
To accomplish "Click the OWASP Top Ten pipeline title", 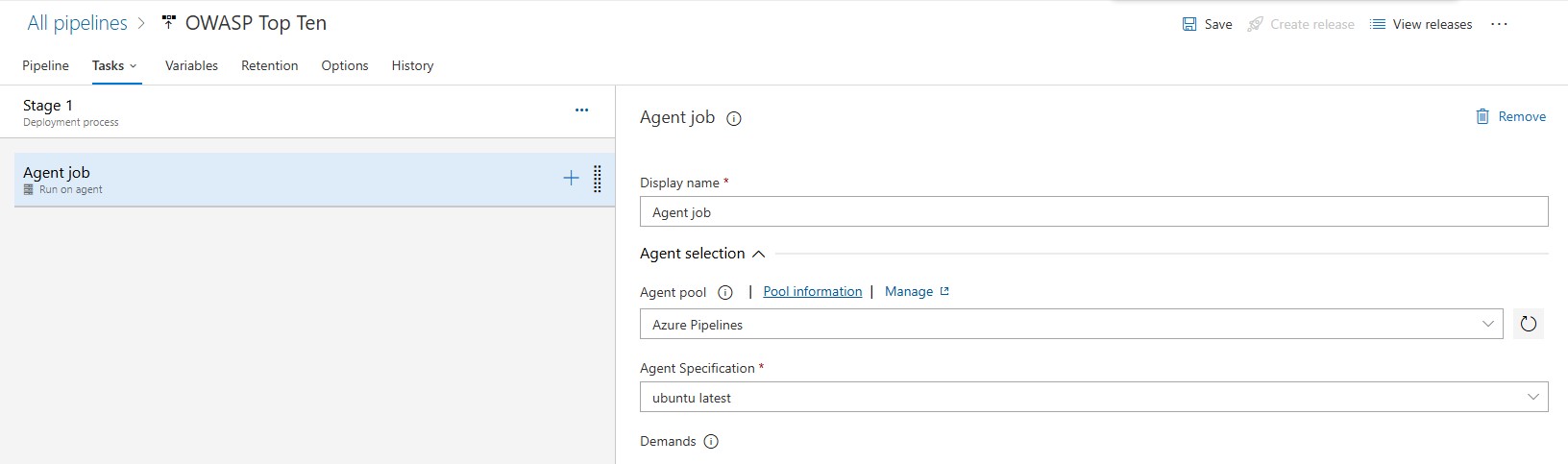I will click(256, 23).
